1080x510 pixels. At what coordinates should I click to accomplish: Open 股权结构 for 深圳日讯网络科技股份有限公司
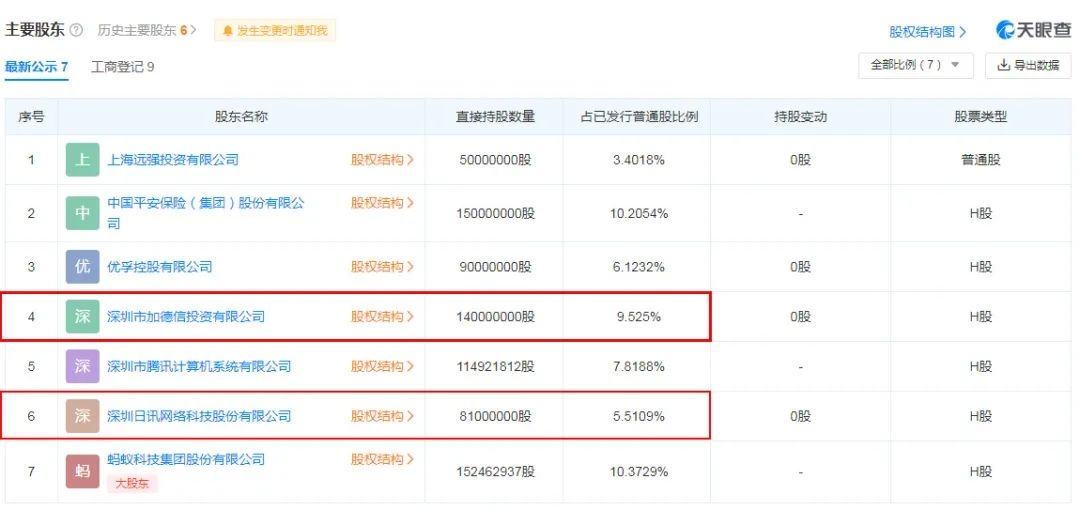tap(382, 416)
